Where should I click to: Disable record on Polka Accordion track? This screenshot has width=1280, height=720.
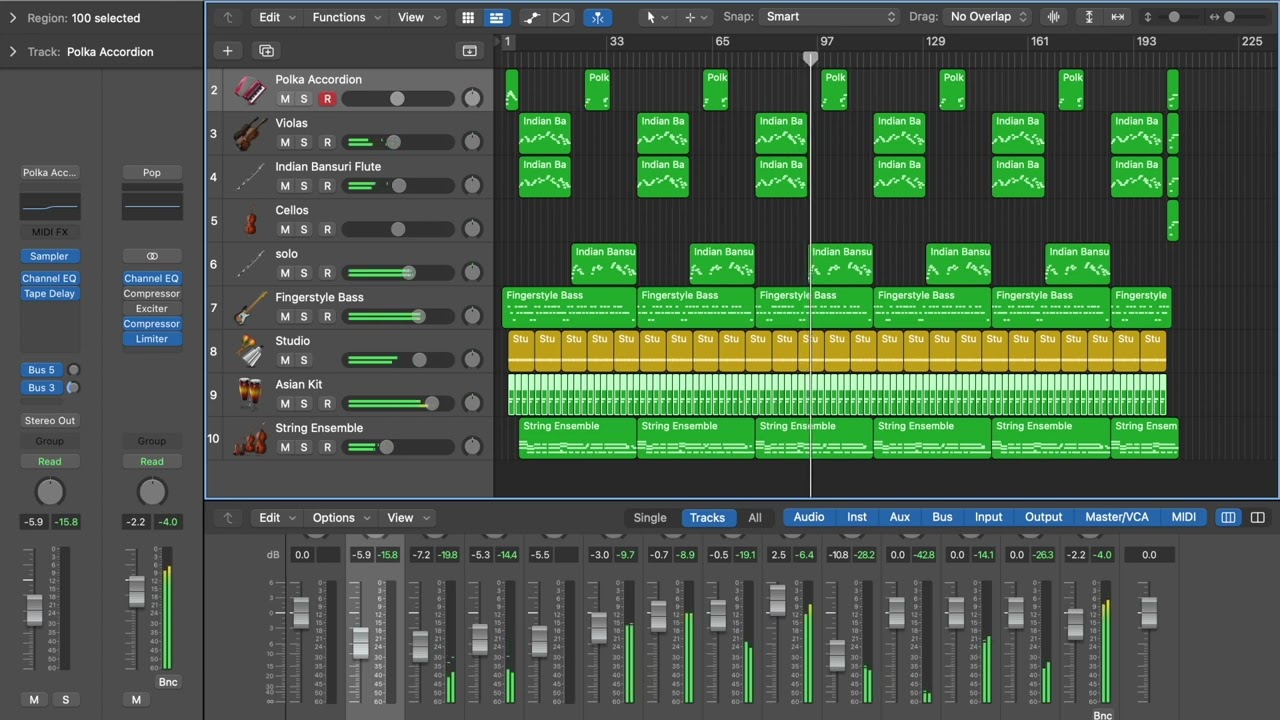pos(327,99)
